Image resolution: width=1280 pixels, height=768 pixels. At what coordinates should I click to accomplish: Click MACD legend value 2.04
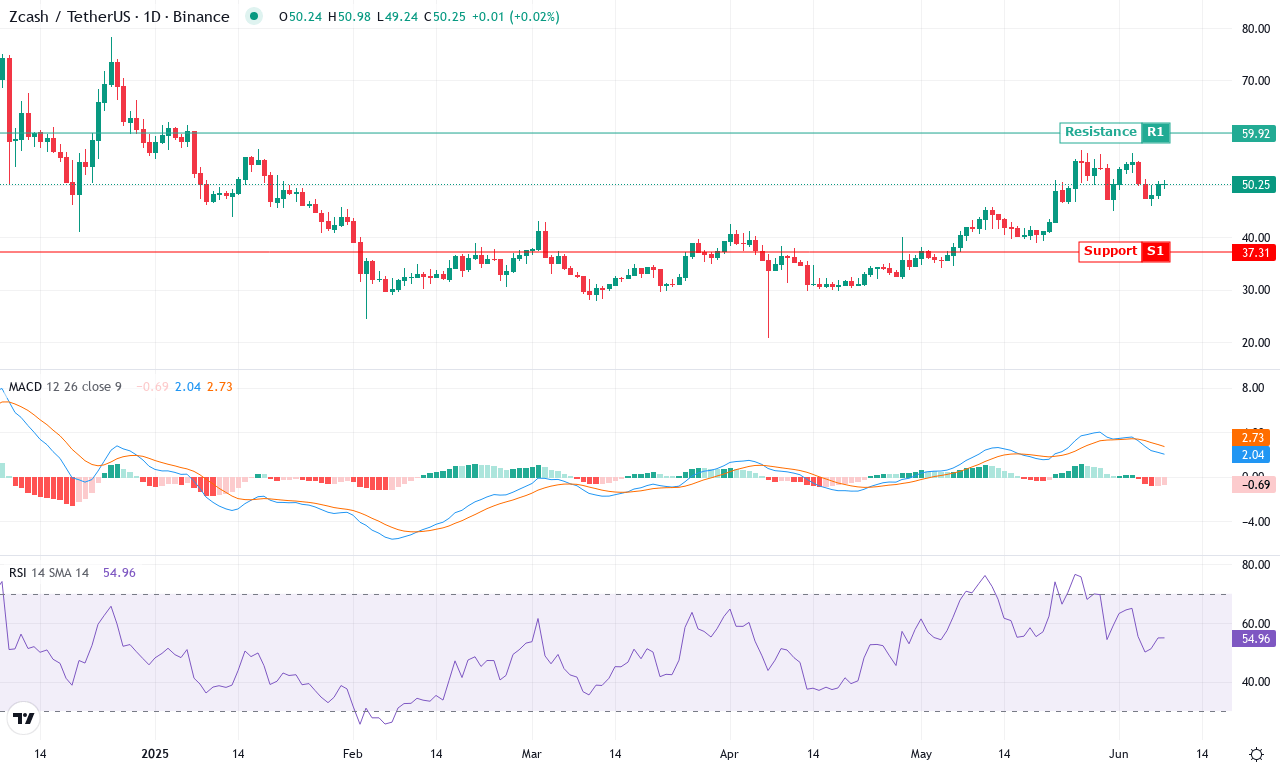click(x=187, y=387)
